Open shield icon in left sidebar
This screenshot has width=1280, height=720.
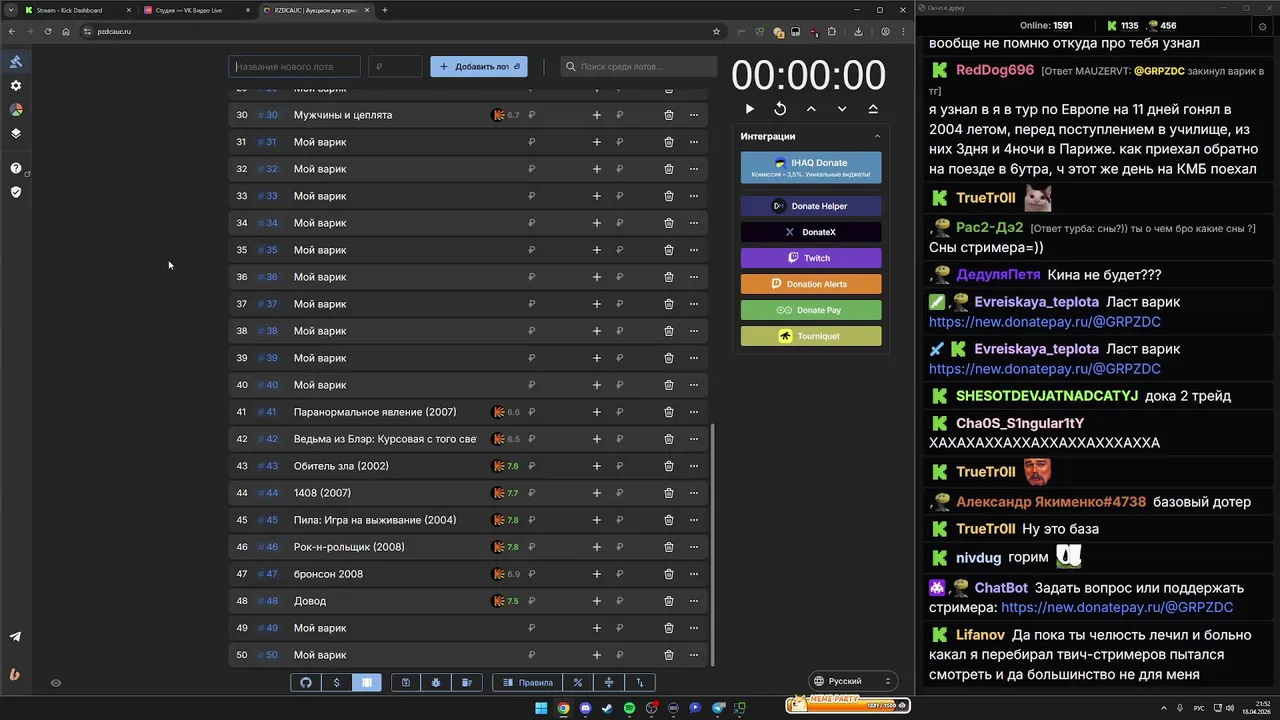point(16,191)
